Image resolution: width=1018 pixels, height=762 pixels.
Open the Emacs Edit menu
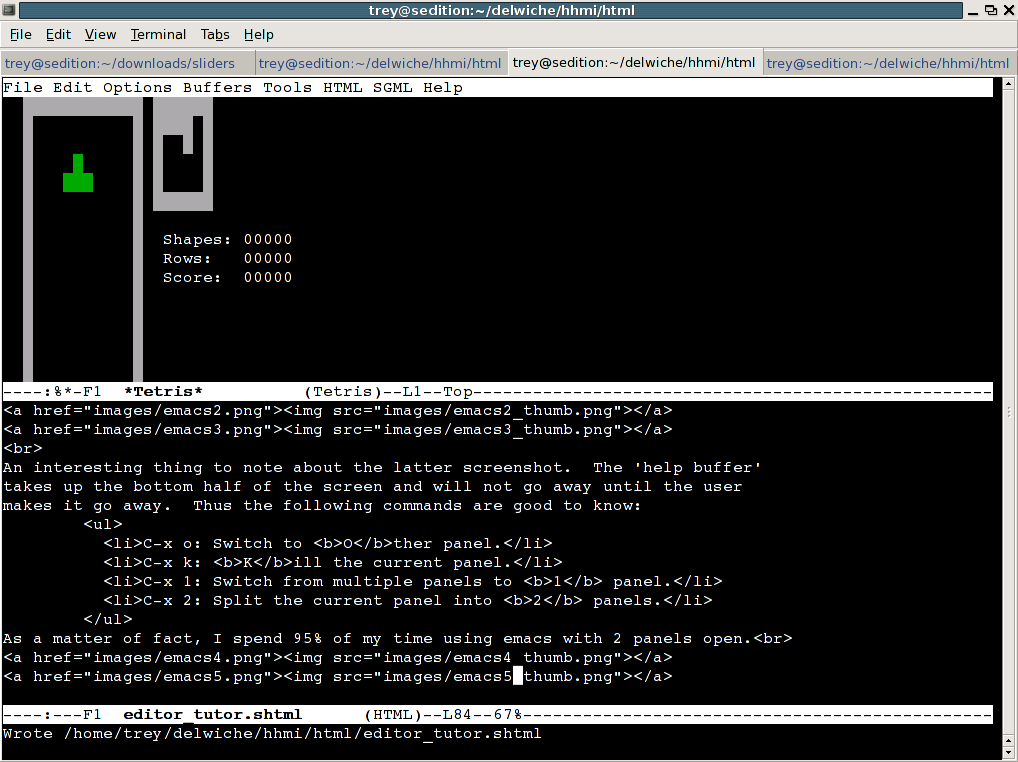(x=73, y=88)
